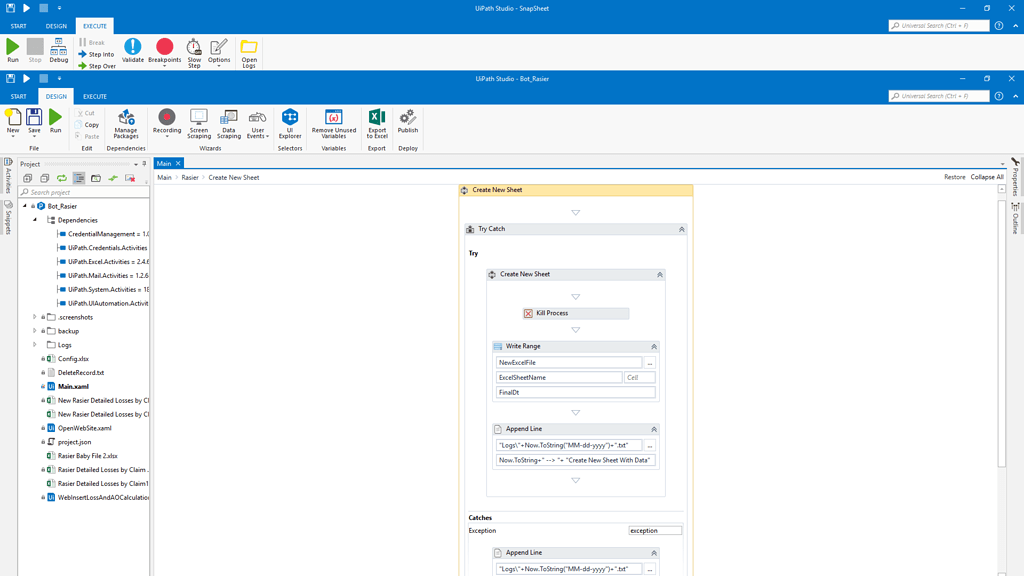The image size is (1024, 576).
Task: Open the Data Scraping wizard
Action: tap(228, 122)
